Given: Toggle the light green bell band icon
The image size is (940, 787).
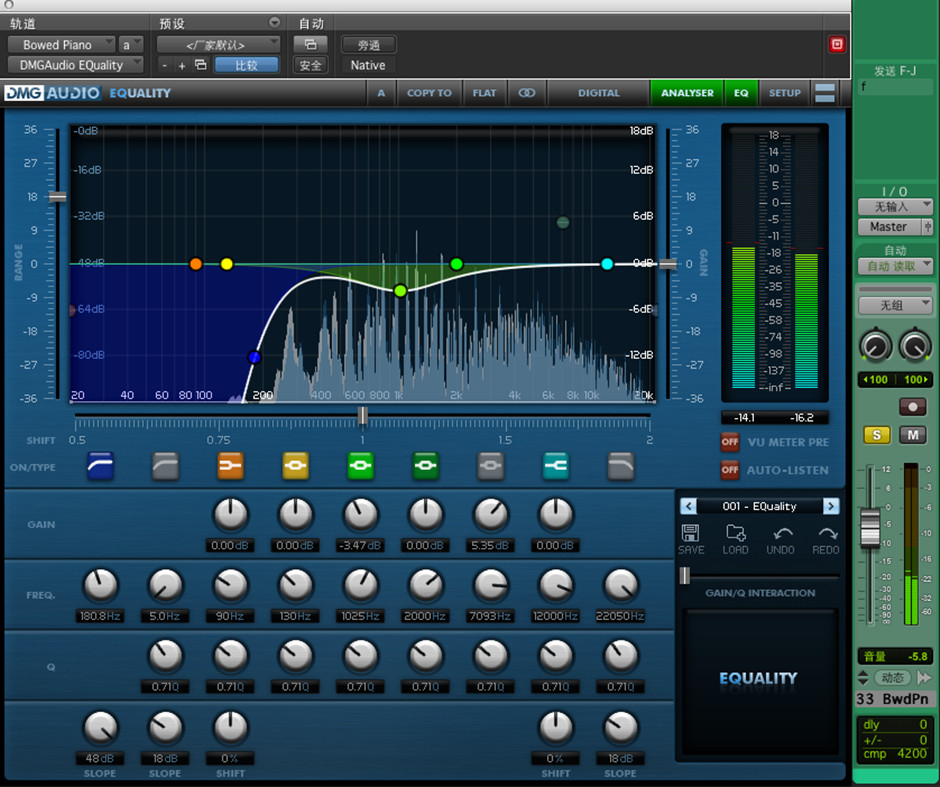Looking at the screenshot, I should pyautogui.click(x=361, y=466).
